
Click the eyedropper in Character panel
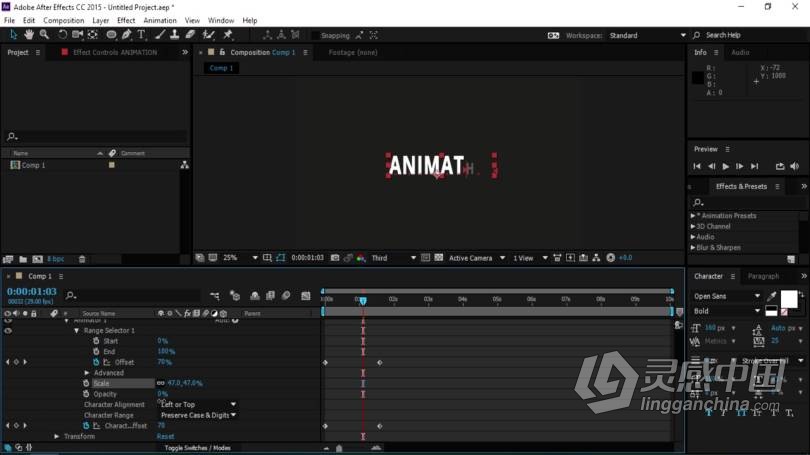[771, 296]
